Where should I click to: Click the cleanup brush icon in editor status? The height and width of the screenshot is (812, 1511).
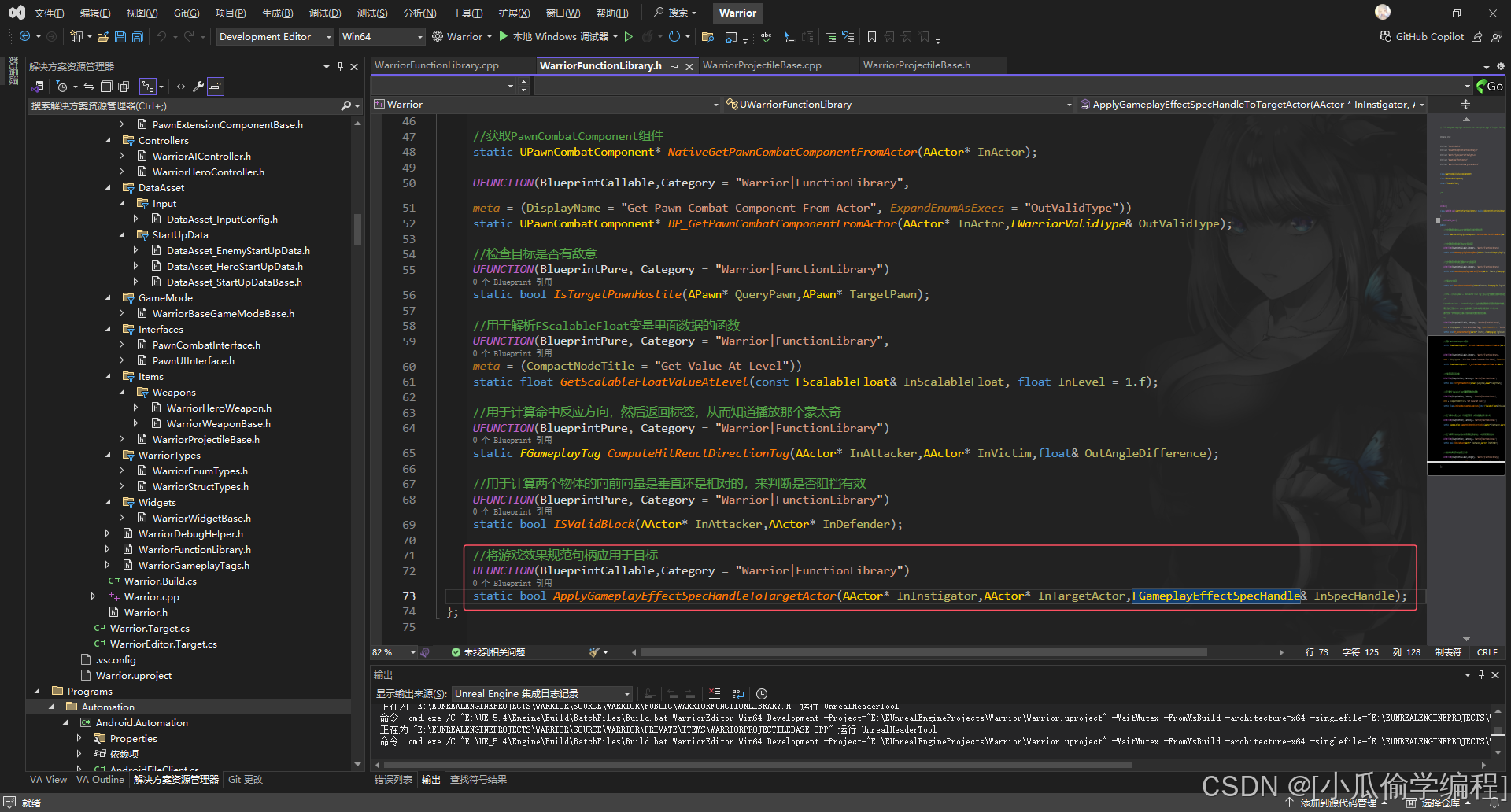tap(595, 652)
